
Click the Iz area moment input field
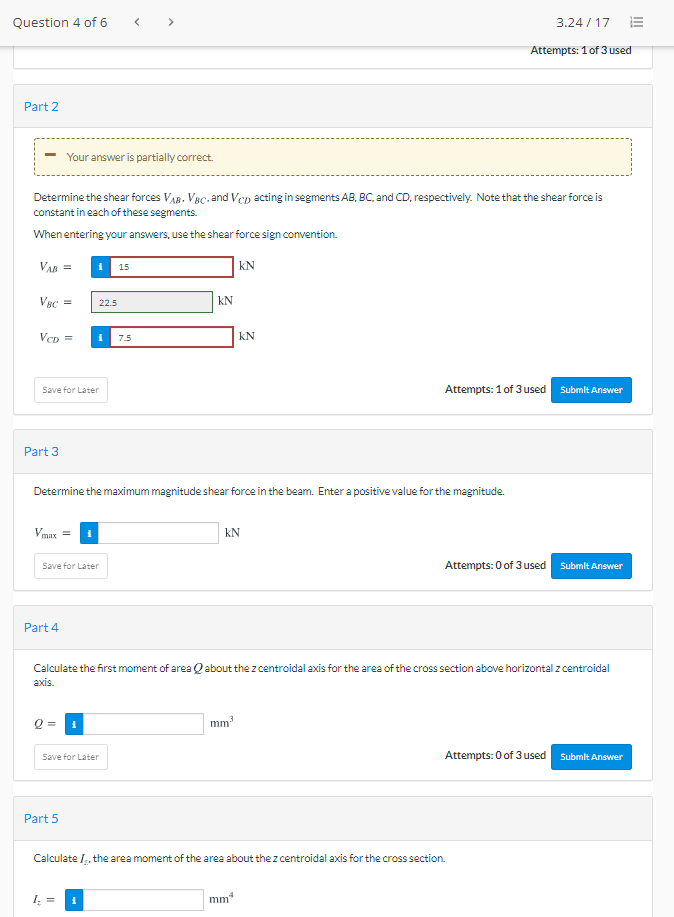tap(144, 900)
